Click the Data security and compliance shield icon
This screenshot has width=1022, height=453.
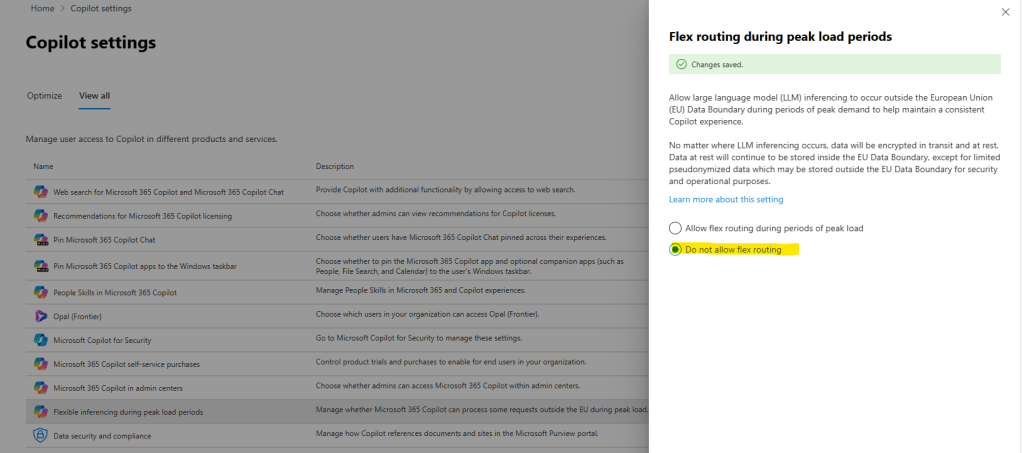point(41,436)
